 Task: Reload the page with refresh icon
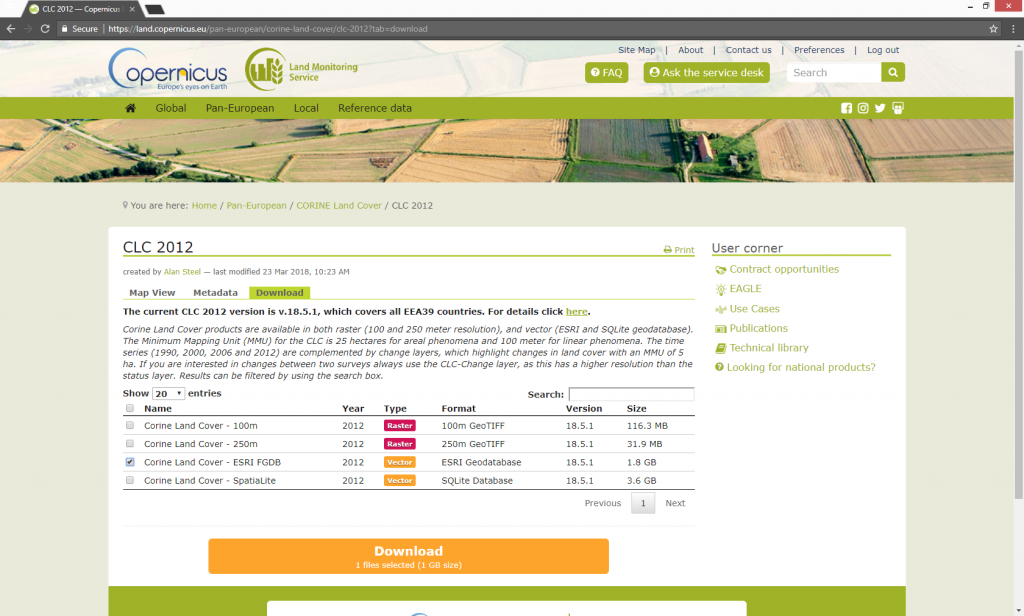click(x=45, y=29)
